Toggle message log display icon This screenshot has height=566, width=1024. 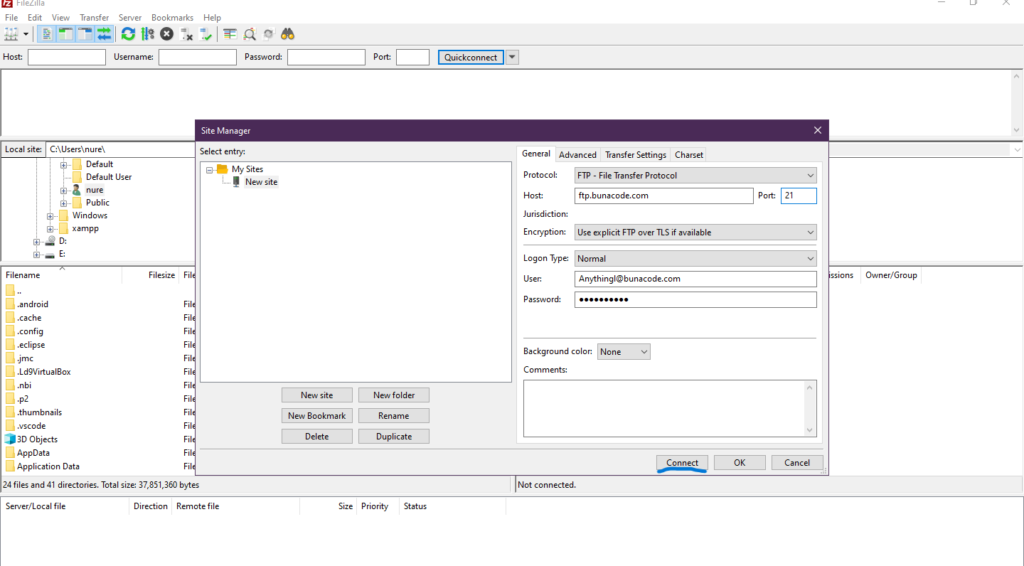[46, 34]
